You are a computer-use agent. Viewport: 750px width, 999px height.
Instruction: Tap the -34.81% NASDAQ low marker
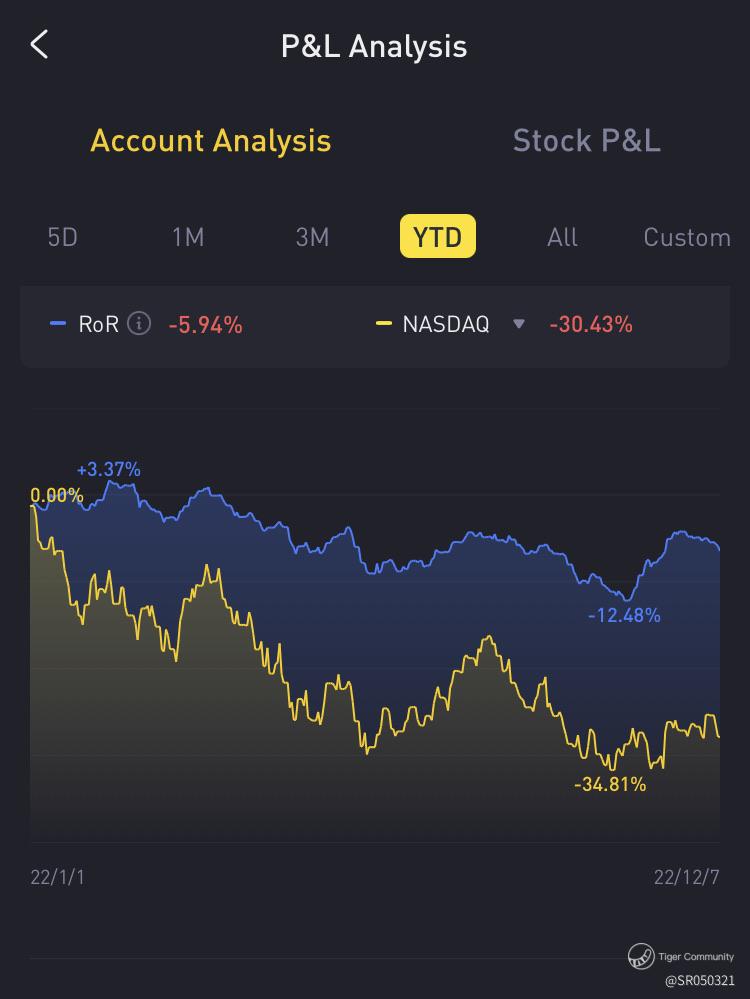[610, 785]
